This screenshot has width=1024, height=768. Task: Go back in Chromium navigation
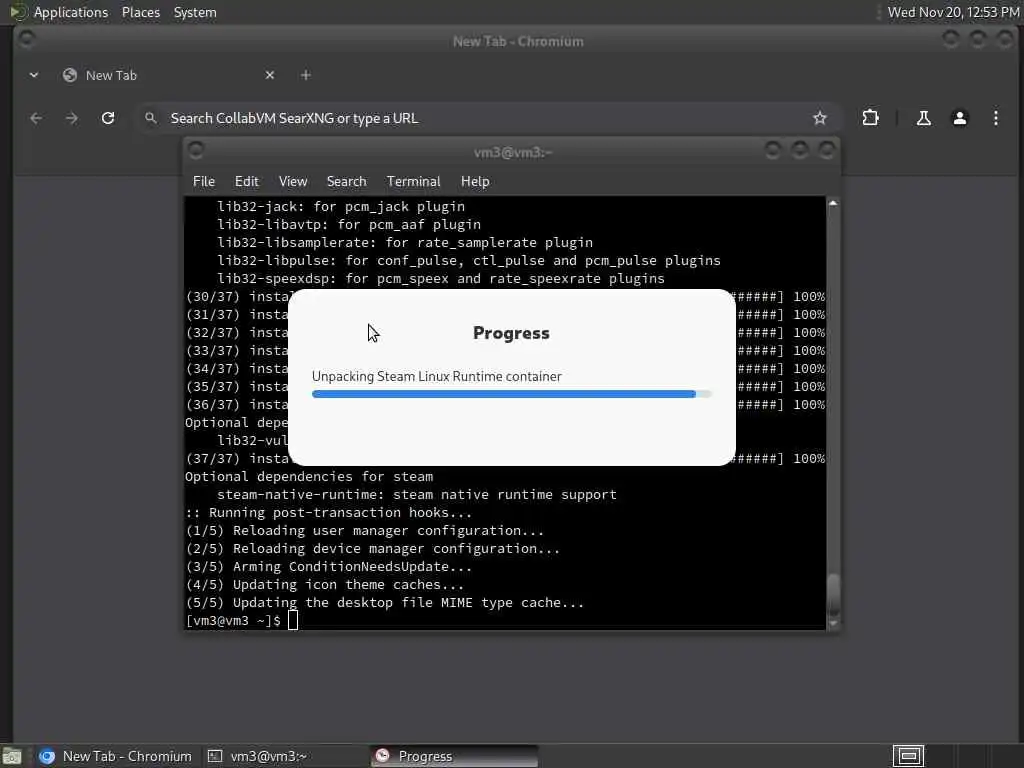[36, 118]
